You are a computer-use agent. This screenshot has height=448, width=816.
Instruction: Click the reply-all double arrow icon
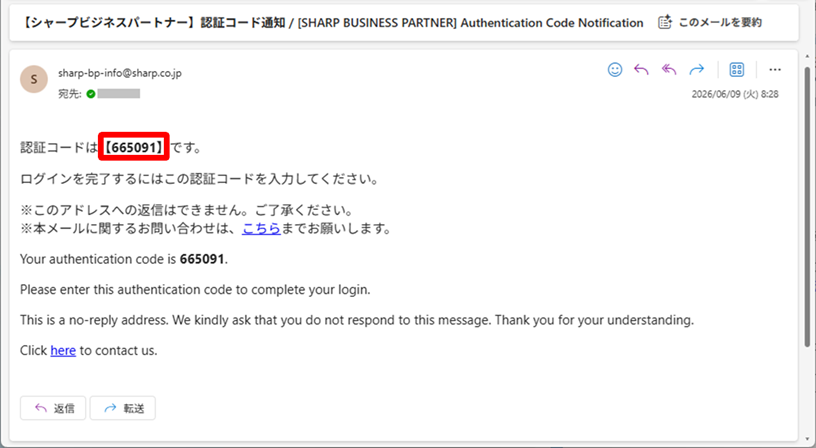coord(669,70)
